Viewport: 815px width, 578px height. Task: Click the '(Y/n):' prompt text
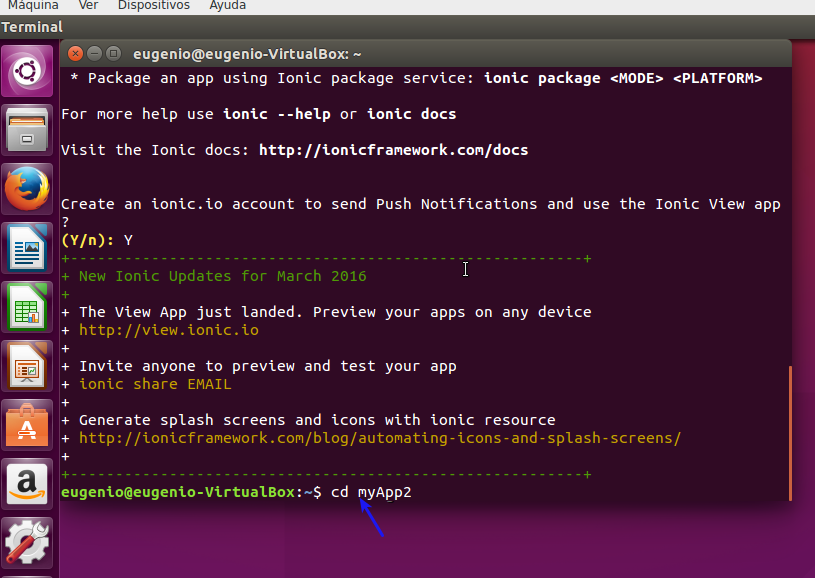click(x=88, y=240)
